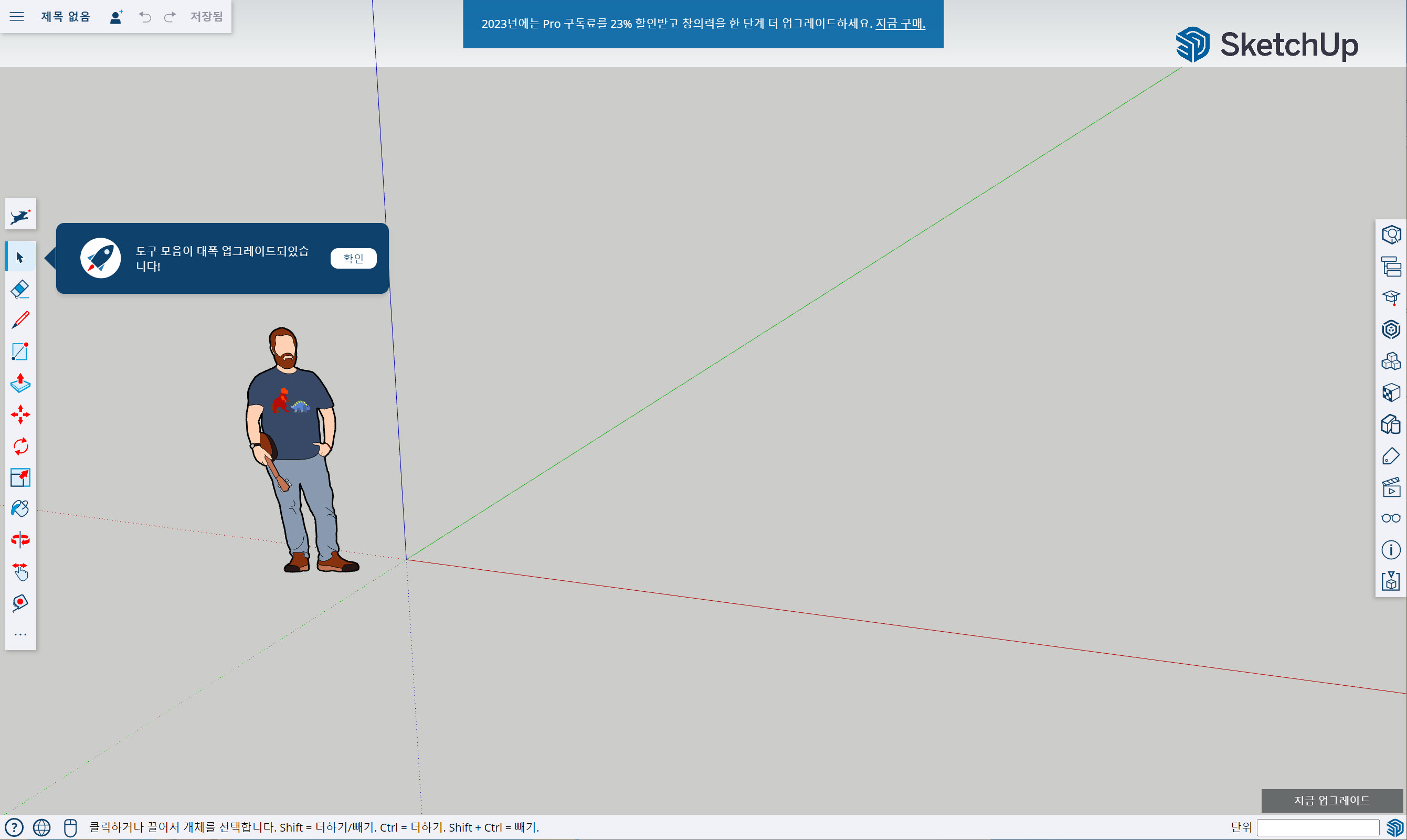This screenshot has height=840, width=1407.
Task: Select the Line pencil tool
Action: (20, 321)
